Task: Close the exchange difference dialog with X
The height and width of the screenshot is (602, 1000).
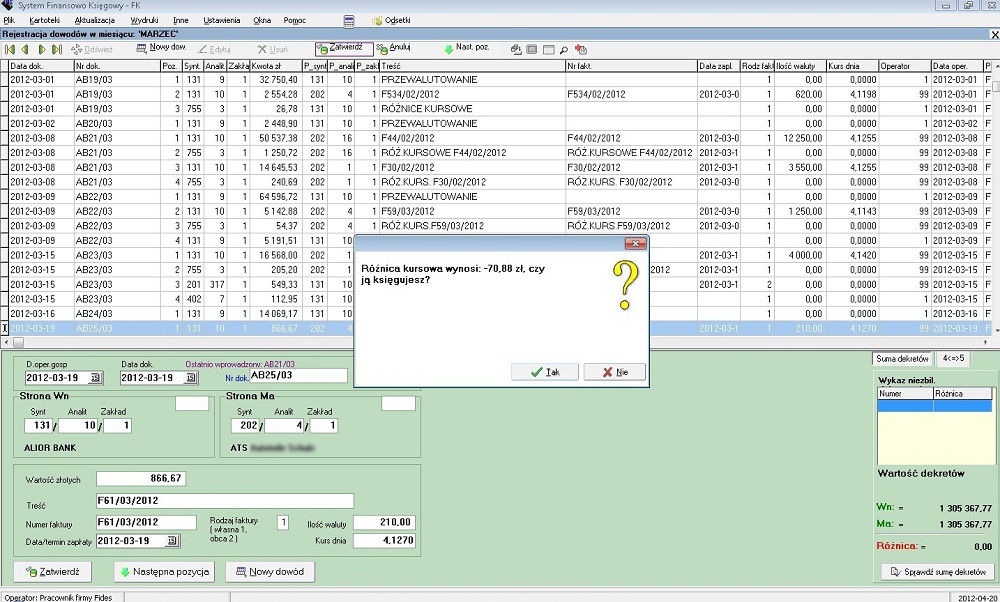Action: tap(635, 244)
